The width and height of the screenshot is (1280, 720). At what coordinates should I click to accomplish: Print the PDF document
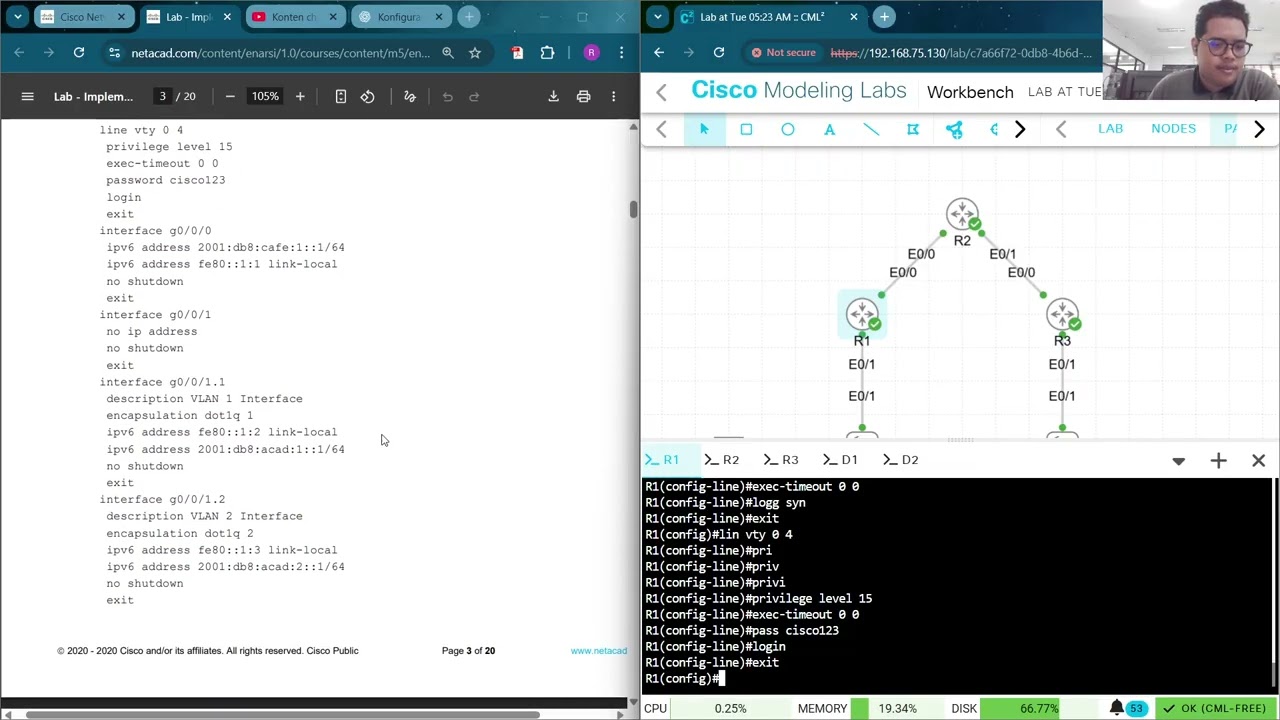tap(583, 97)
